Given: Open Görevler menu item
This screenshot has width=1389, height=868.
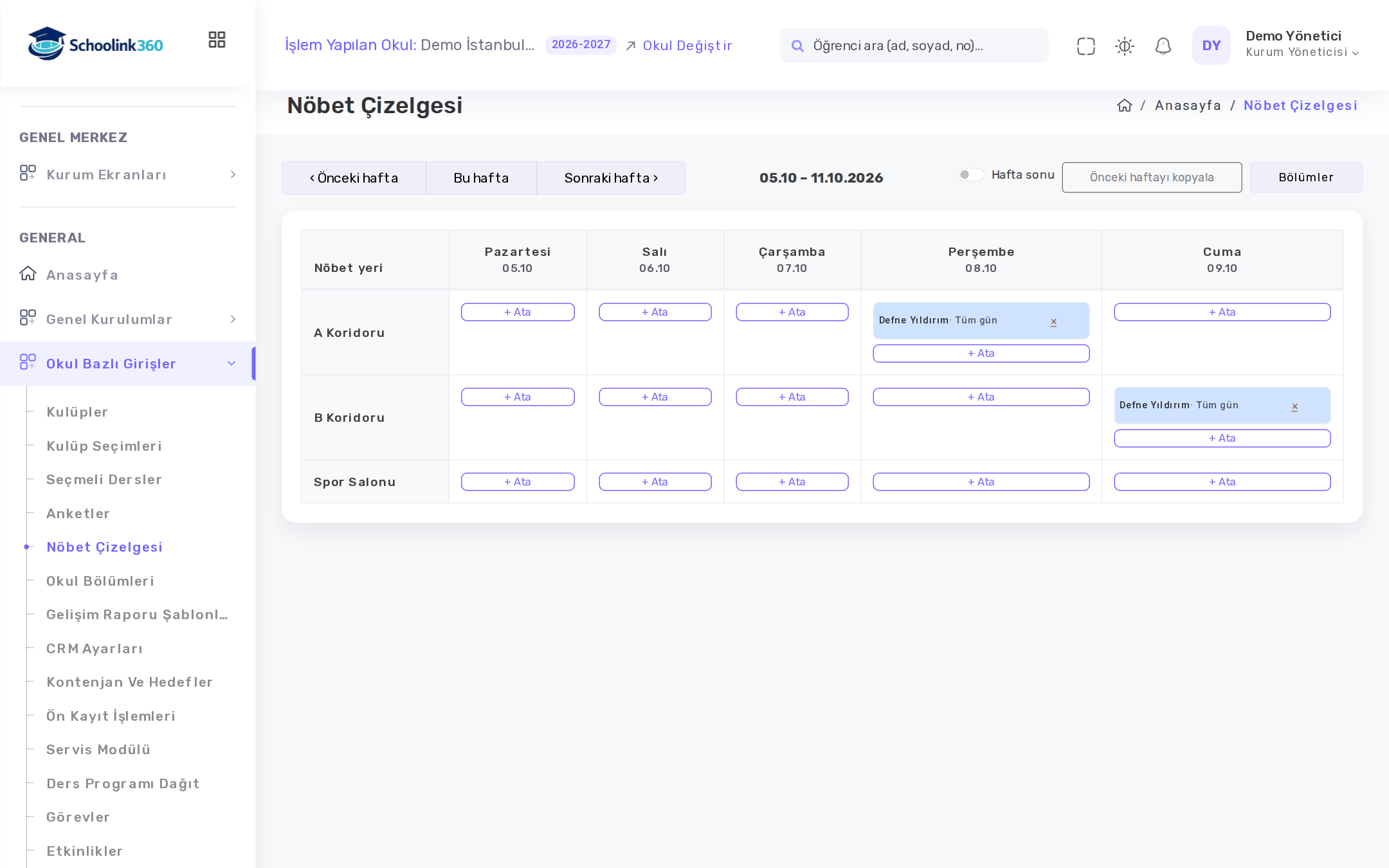Looking at the screenshot, I should tap(78, 817).
